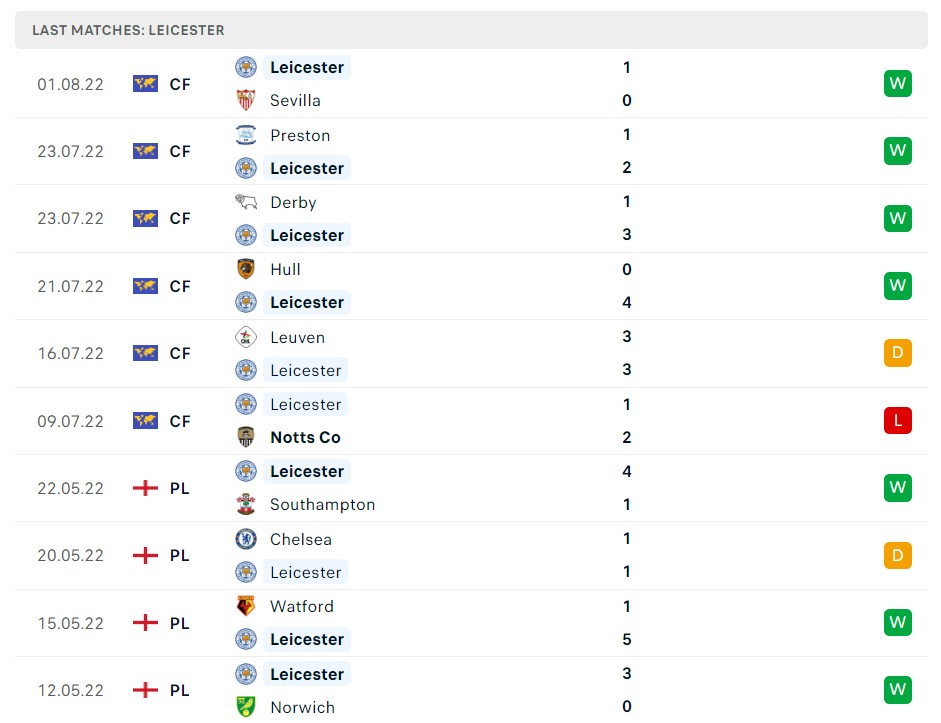Select the Notts Co team name

[x=305, y=437]
